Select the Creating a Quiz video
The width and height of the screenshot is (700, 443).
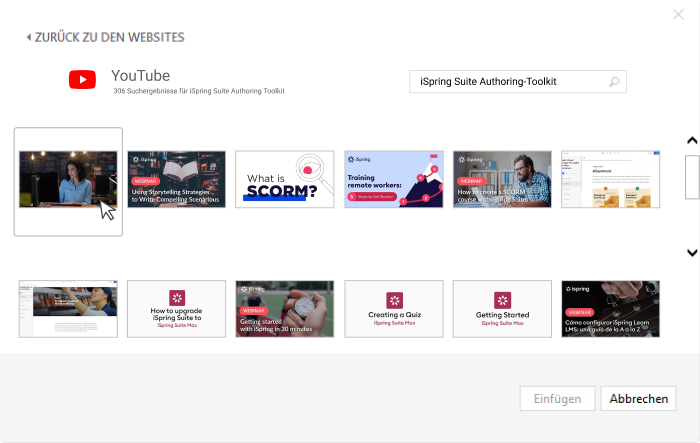(394, 309)
